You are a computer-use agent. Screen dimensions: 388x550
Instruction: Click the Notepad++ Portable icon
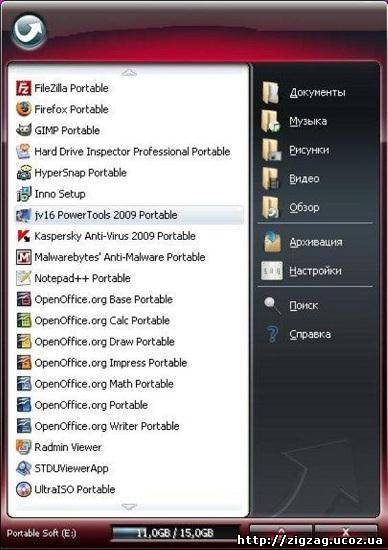[x=24, y=278]
